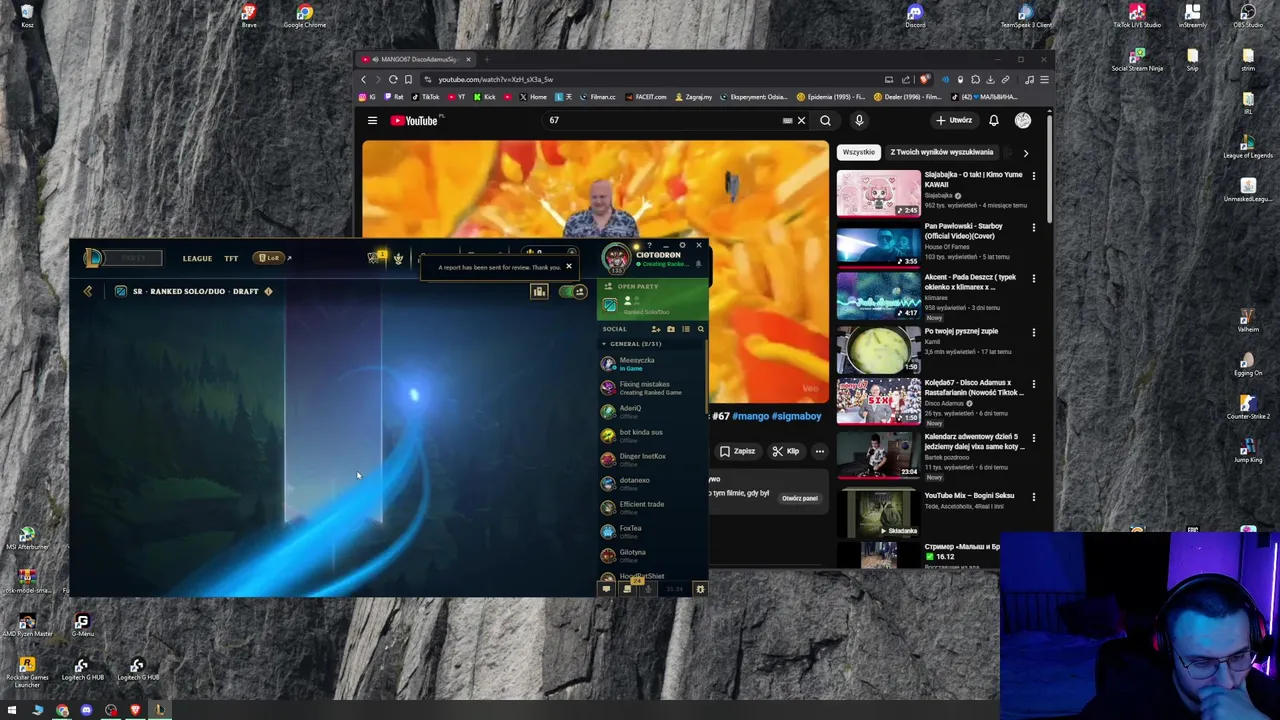Clear the YouTube search field
This screenshot has width=1280, height=720.
(801, 120)
